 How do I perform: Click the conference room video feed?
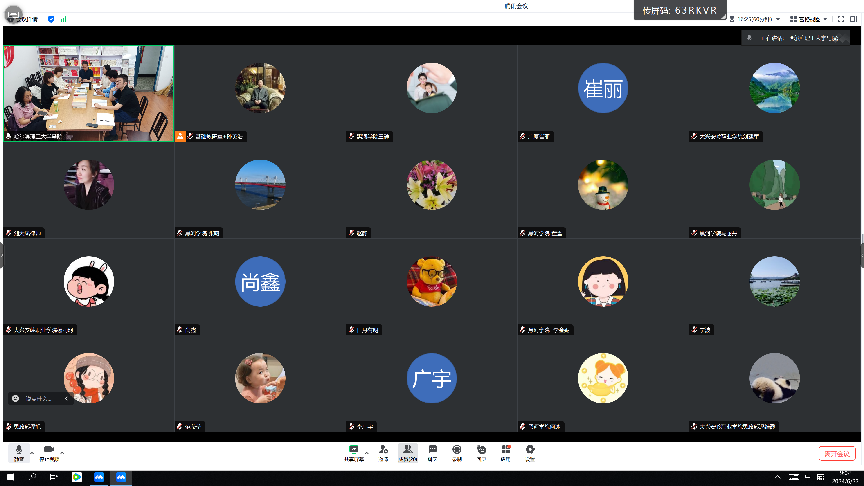tap(88, 90)
